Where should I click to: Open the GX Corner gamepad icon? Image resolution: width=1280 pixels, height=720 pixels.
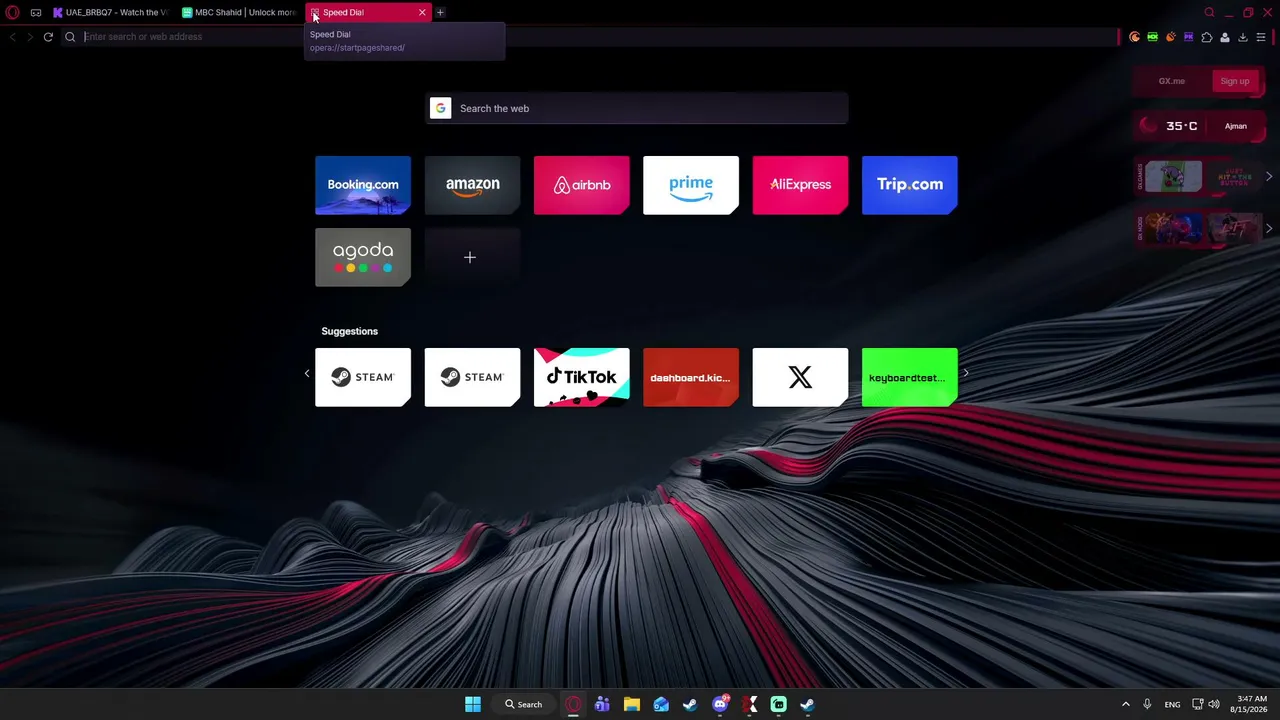(36, 13)
